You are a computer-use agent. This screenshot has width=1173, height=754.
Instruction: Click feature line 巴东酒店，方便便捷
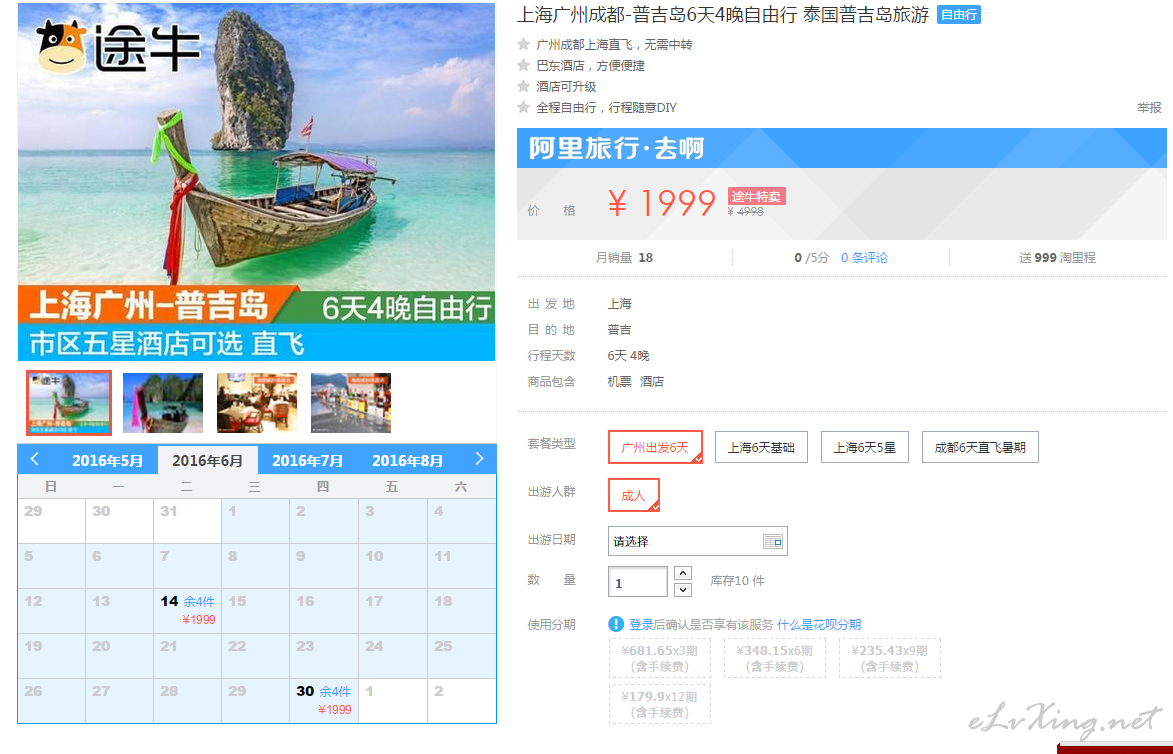click(590, 66)
